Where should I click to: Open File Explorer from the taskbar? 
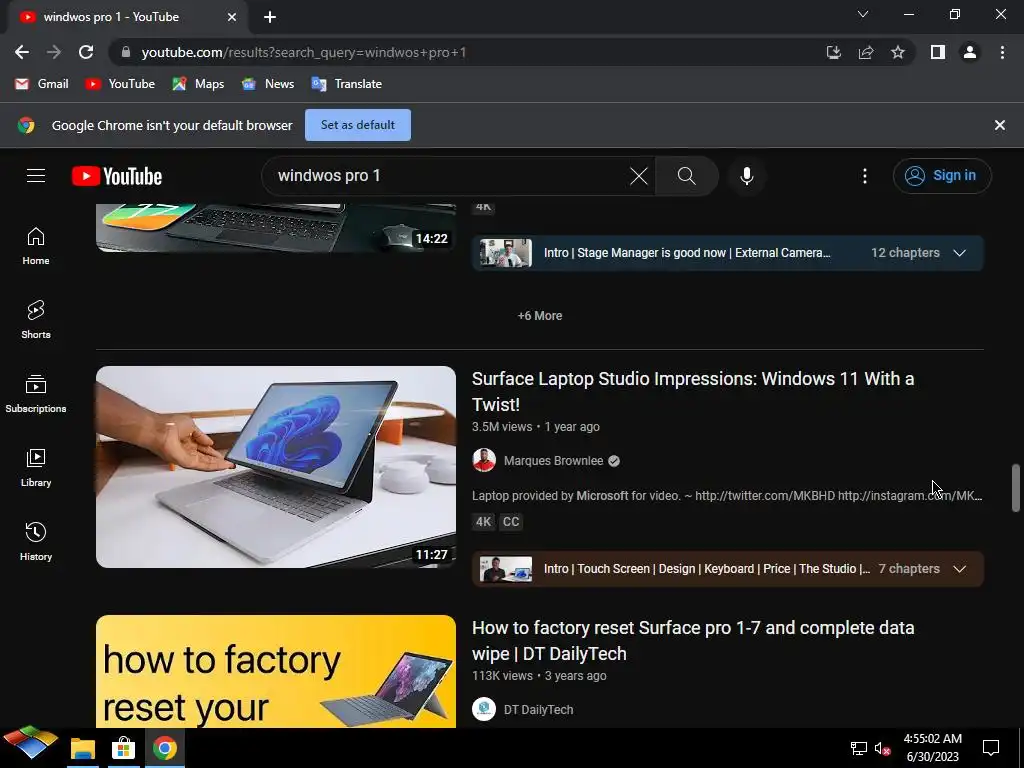click(83, 748)
